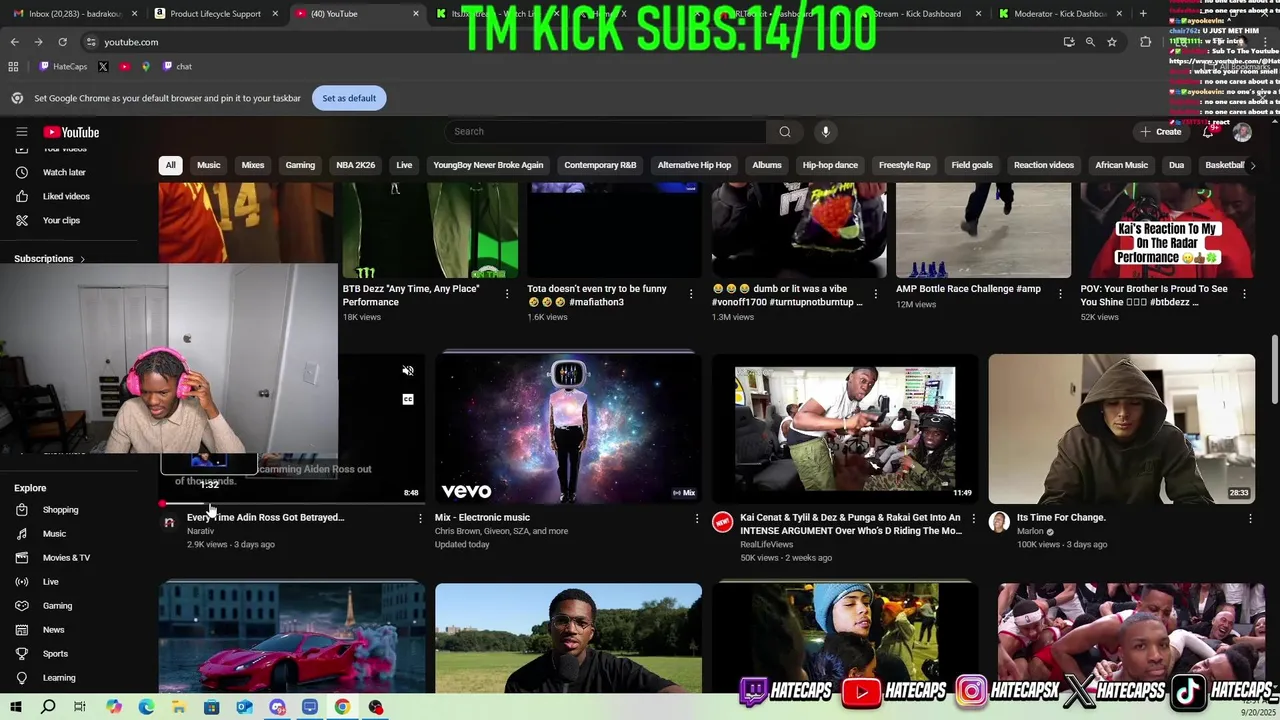Select the Mixes filter chip
The image size is (1280, 720).
tap(252, 165)
